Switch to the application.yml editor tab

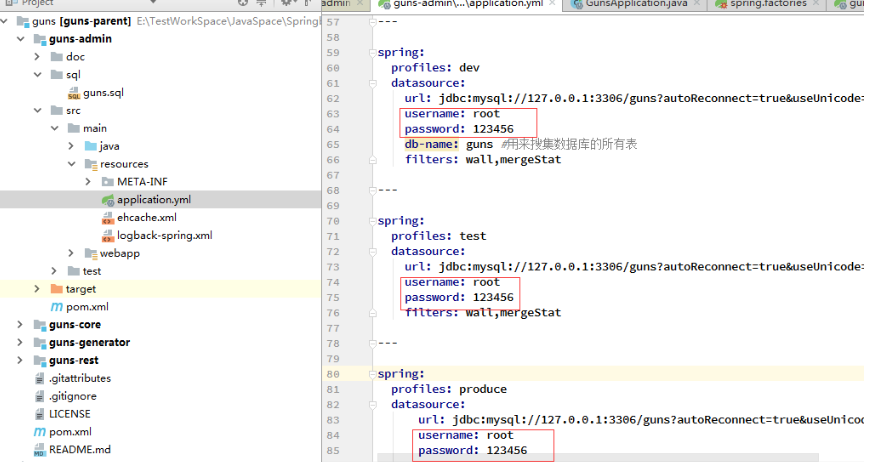coord(467,4)
